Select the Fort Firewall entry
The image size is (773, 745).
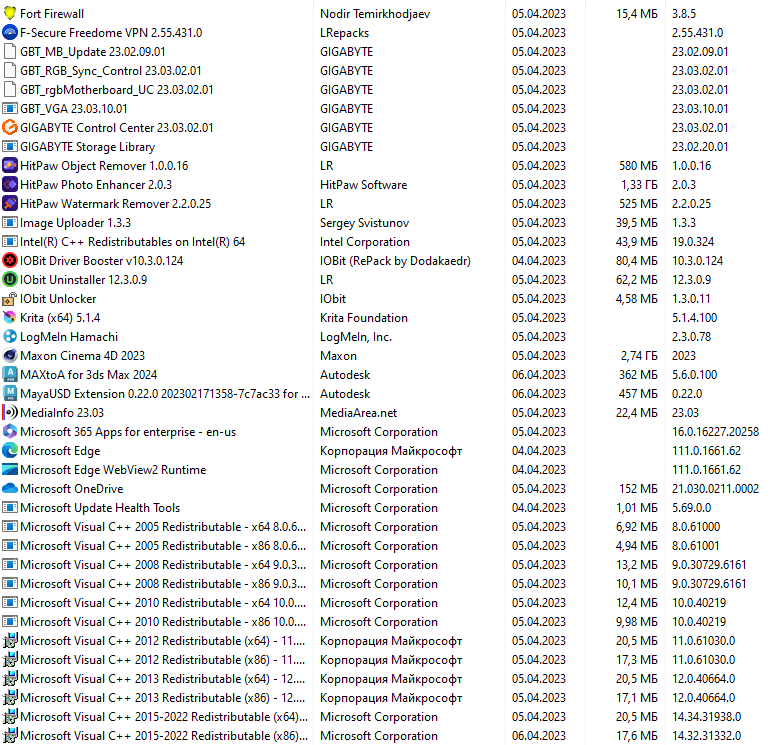point(52,13)
